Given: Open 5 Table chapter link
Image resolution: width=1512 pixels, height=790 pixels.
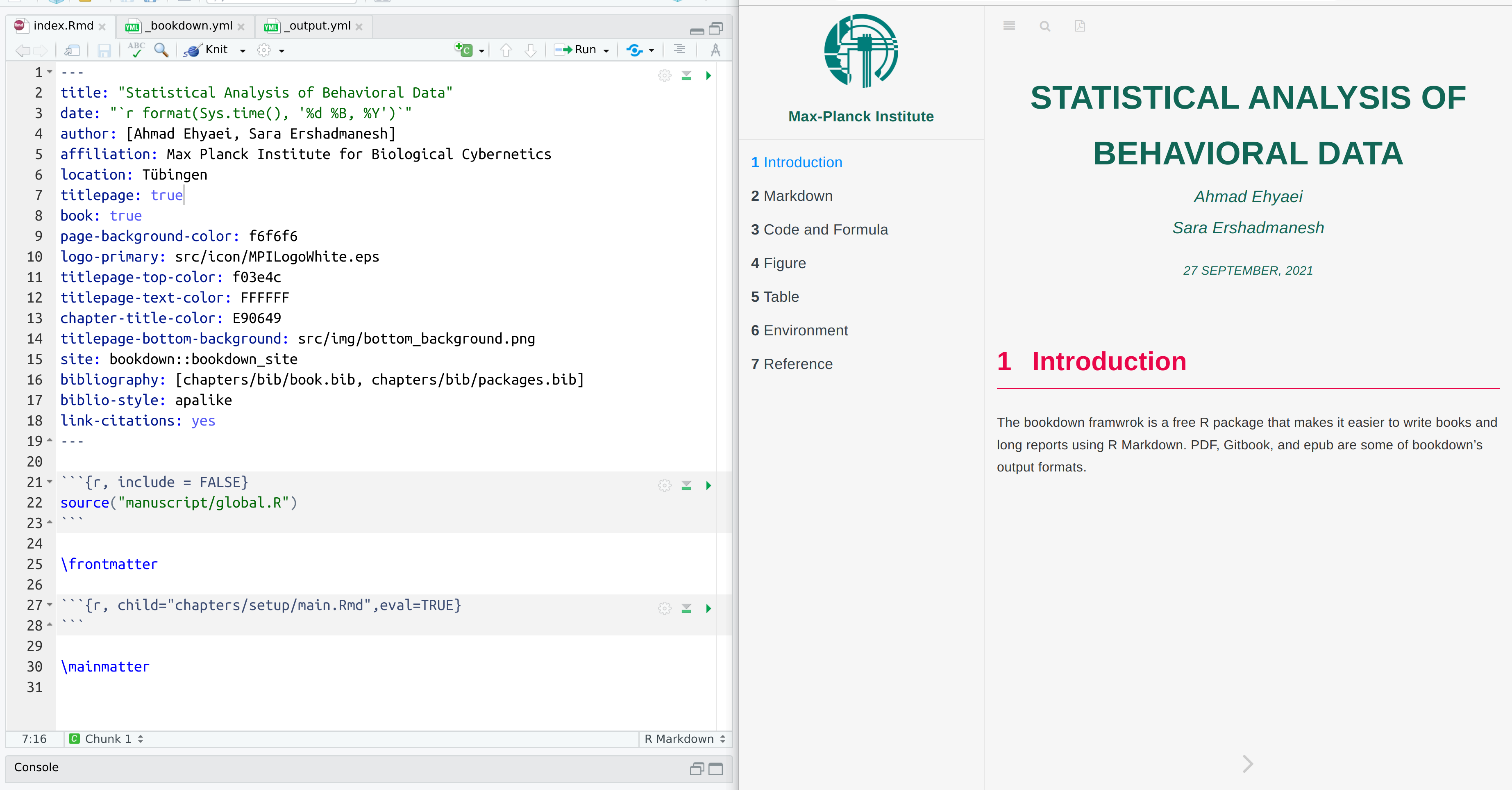Looking at the screenshot, I should [775, 297].
